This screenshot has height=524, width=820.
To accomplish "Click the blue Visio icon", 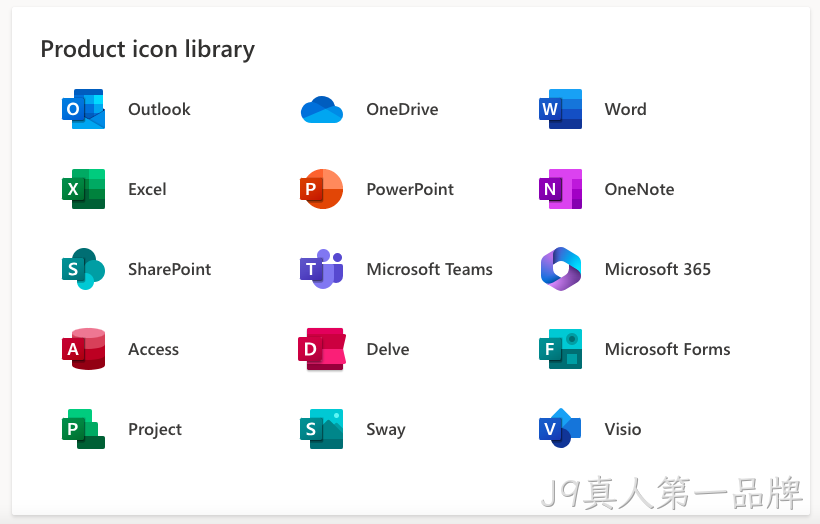I will 560,428.
